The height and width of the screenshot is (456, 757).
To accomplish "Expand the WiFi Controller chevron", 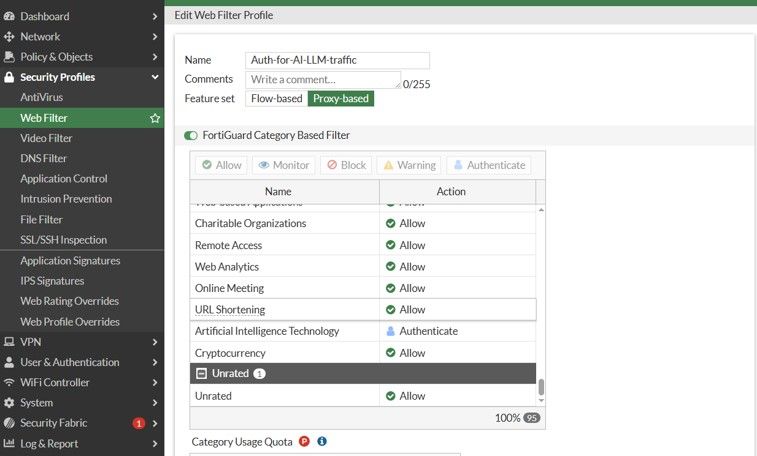I will (x=154, y=382).
